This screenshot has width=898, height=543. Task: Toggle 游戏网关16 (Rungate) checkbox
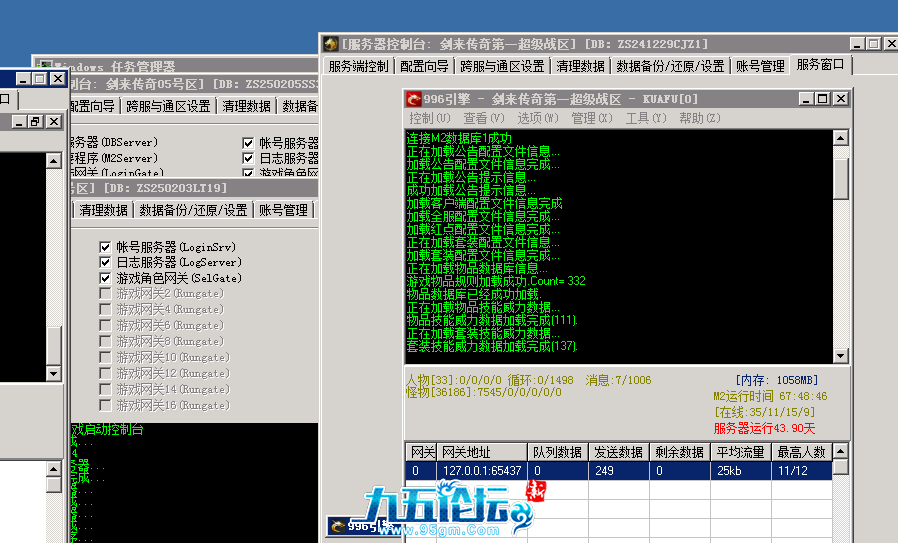tap(105, 406)
